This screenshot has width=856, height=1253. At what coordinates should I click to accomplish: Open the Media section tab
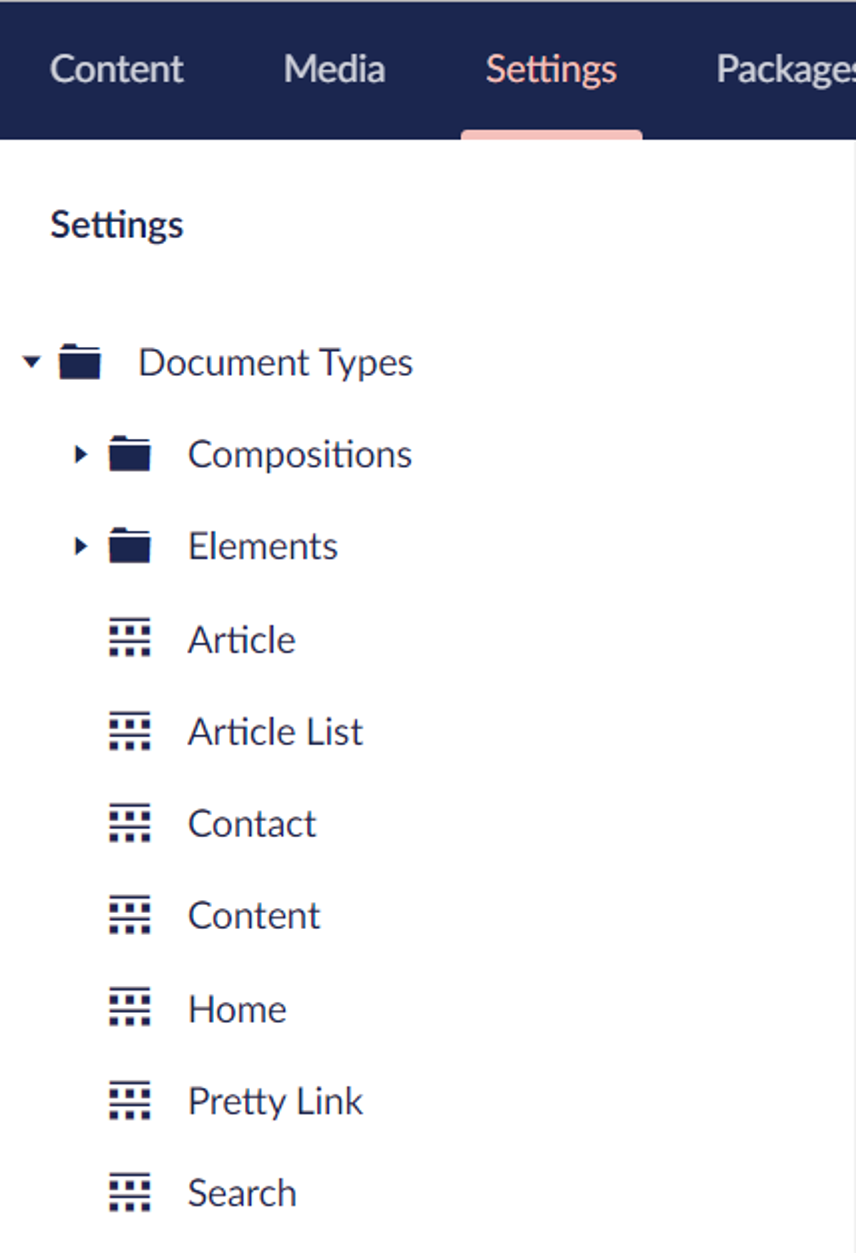334,69
